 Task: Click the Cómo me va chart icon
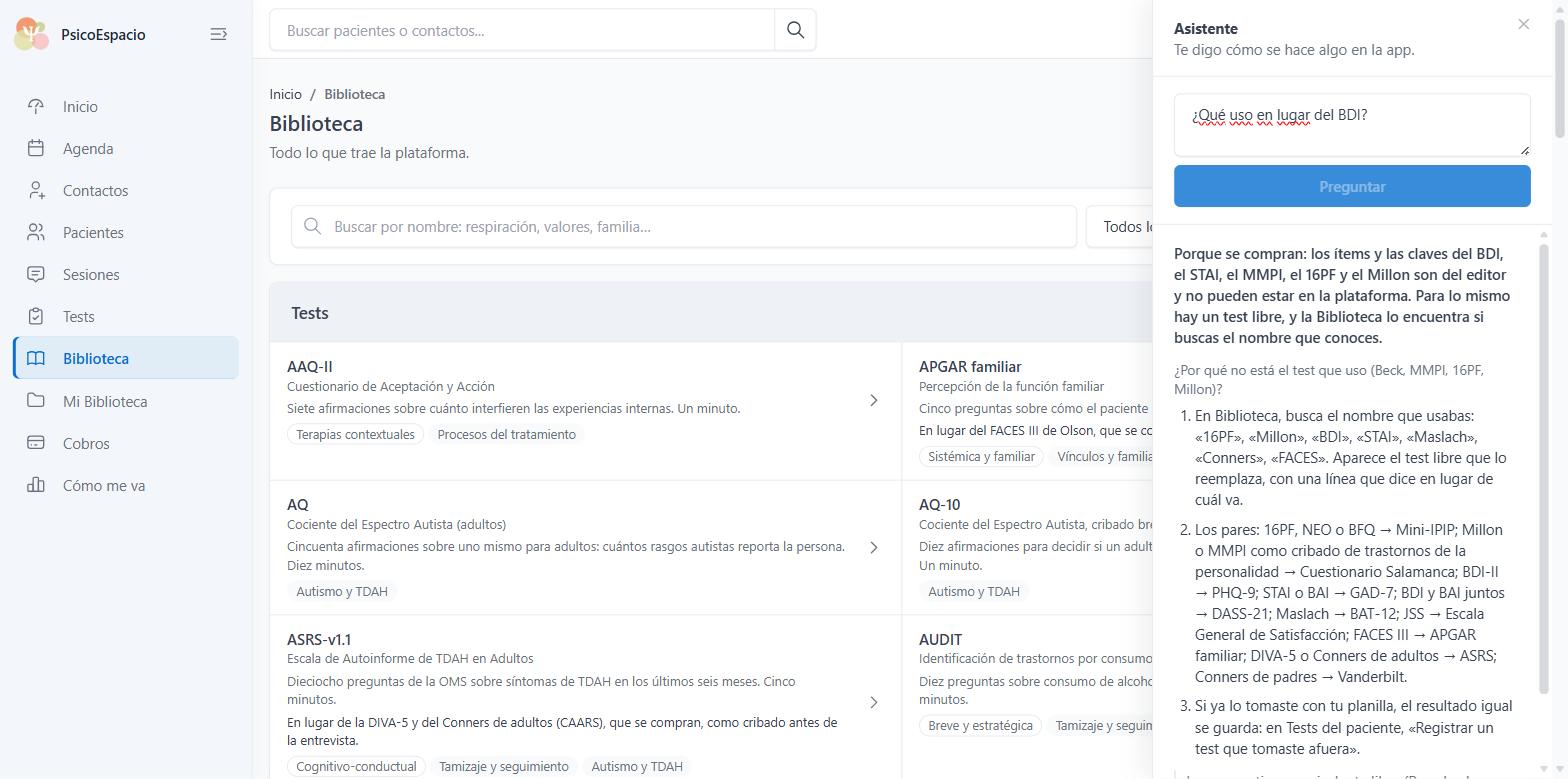click(x=36, y=485)
